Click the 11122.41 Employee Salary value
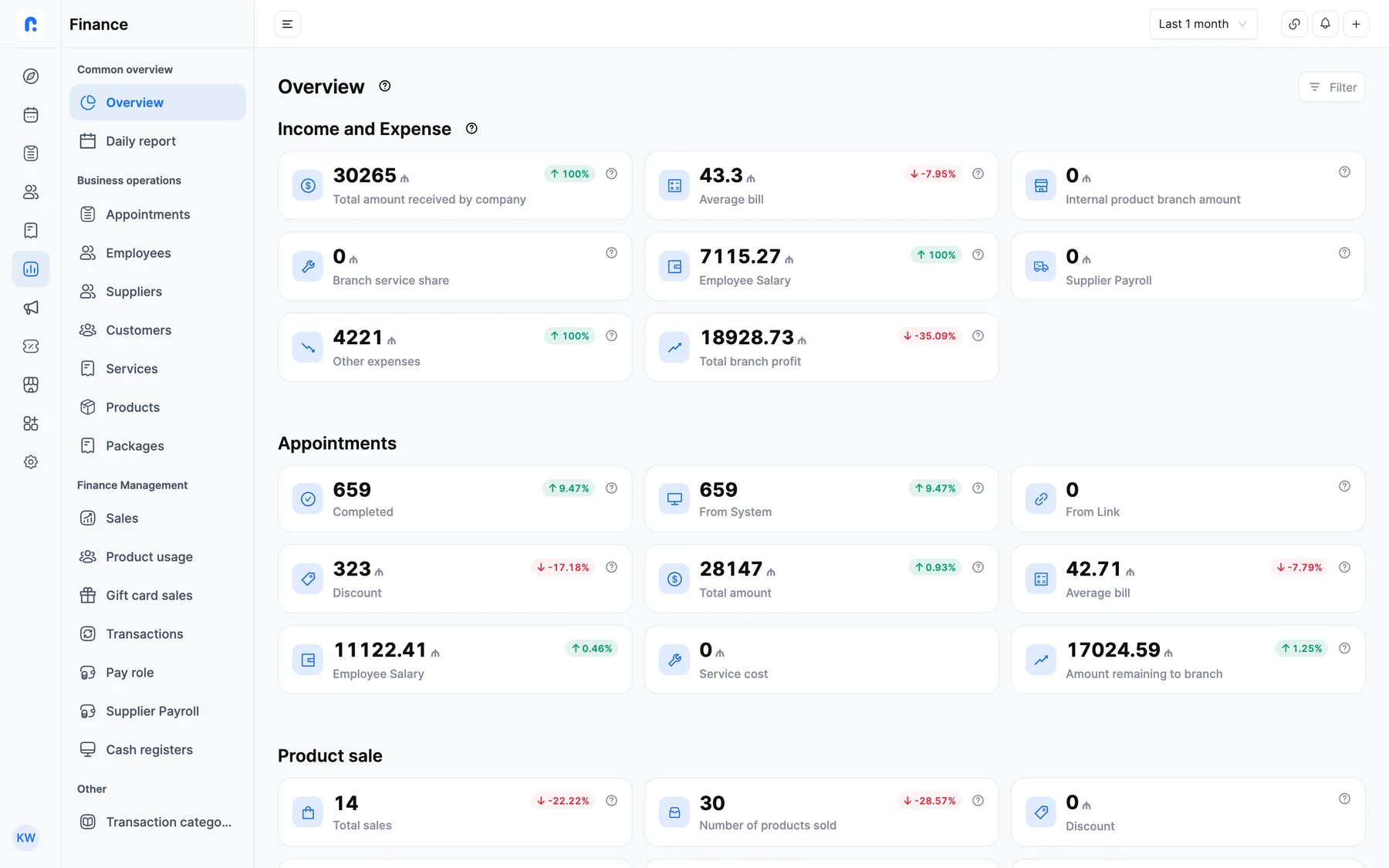 tap(380, 650)
